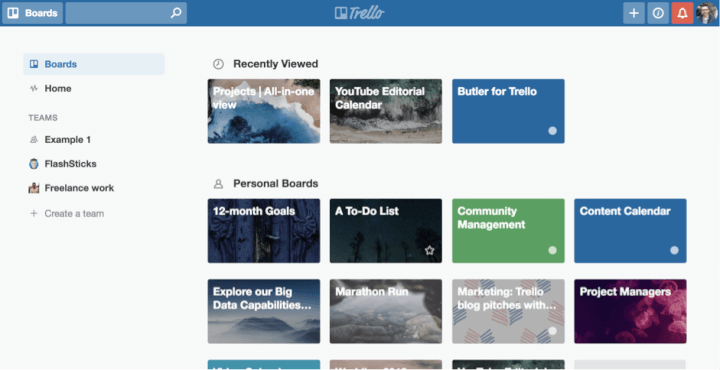Screen dimensions: 720x370
Task: Click the Example 1 team icon
Action: click(34, 140)
